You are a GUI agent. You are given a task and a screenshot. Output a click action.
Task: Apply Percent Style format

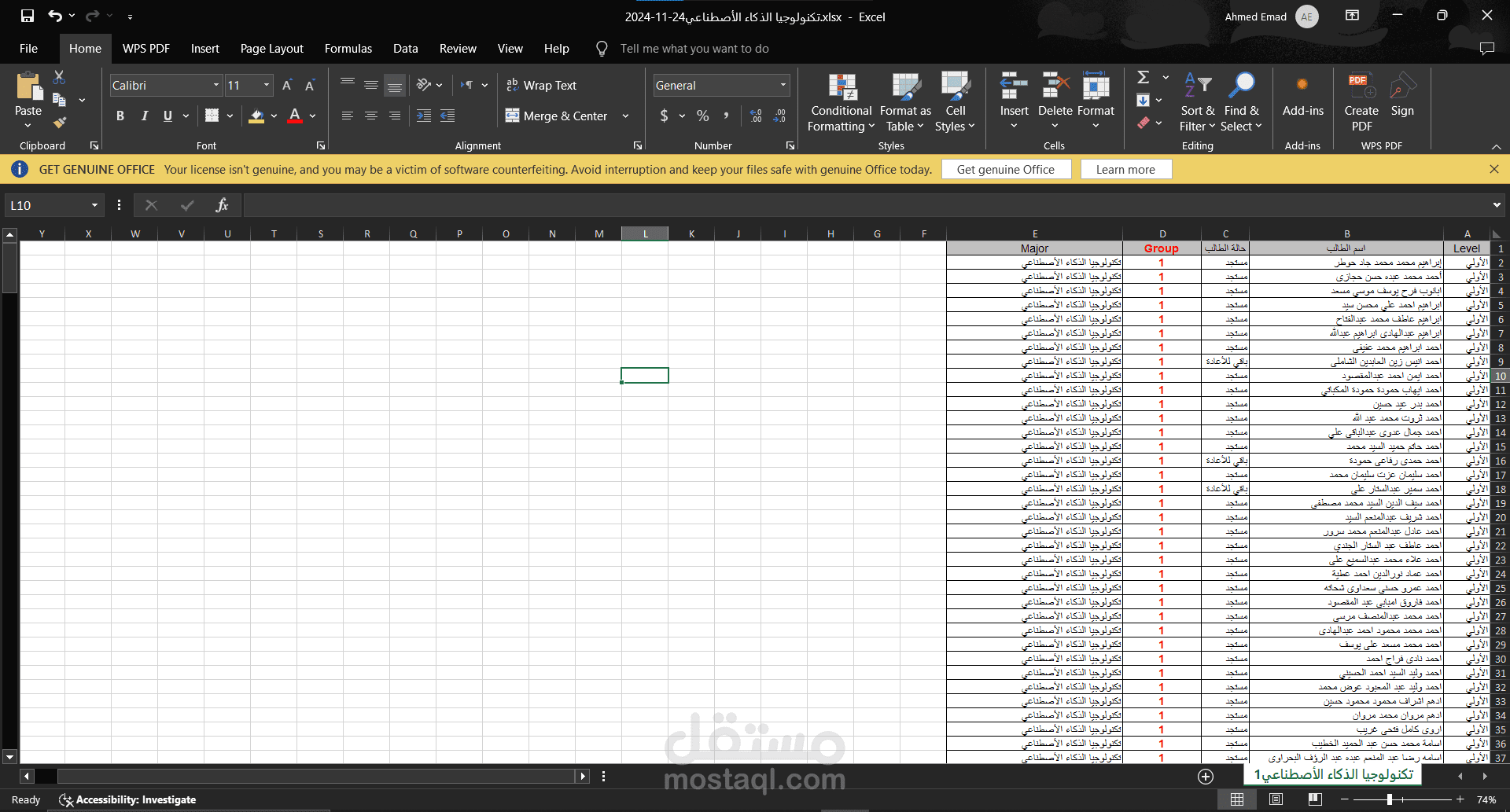703,116
